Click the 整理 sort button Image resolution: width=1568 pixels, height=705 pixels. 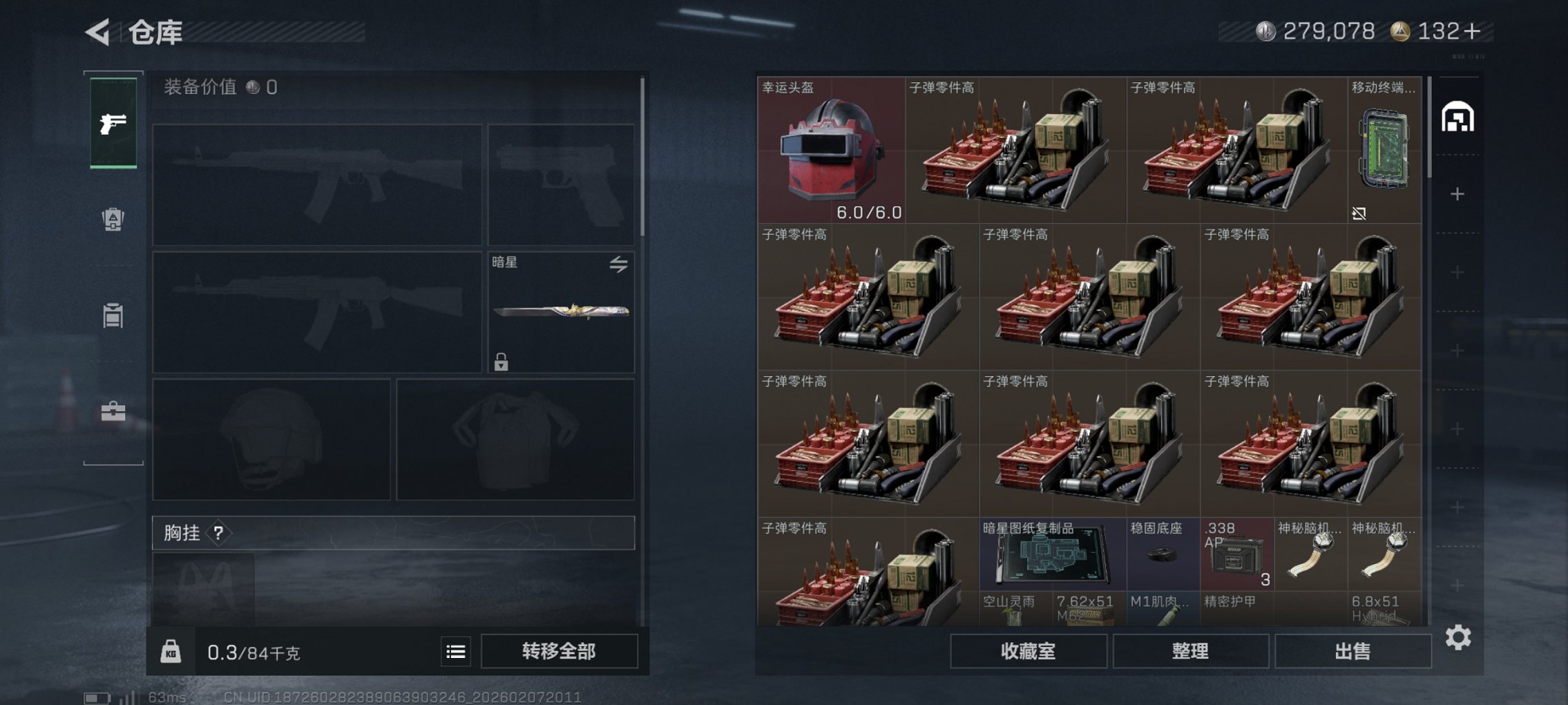1190,651
